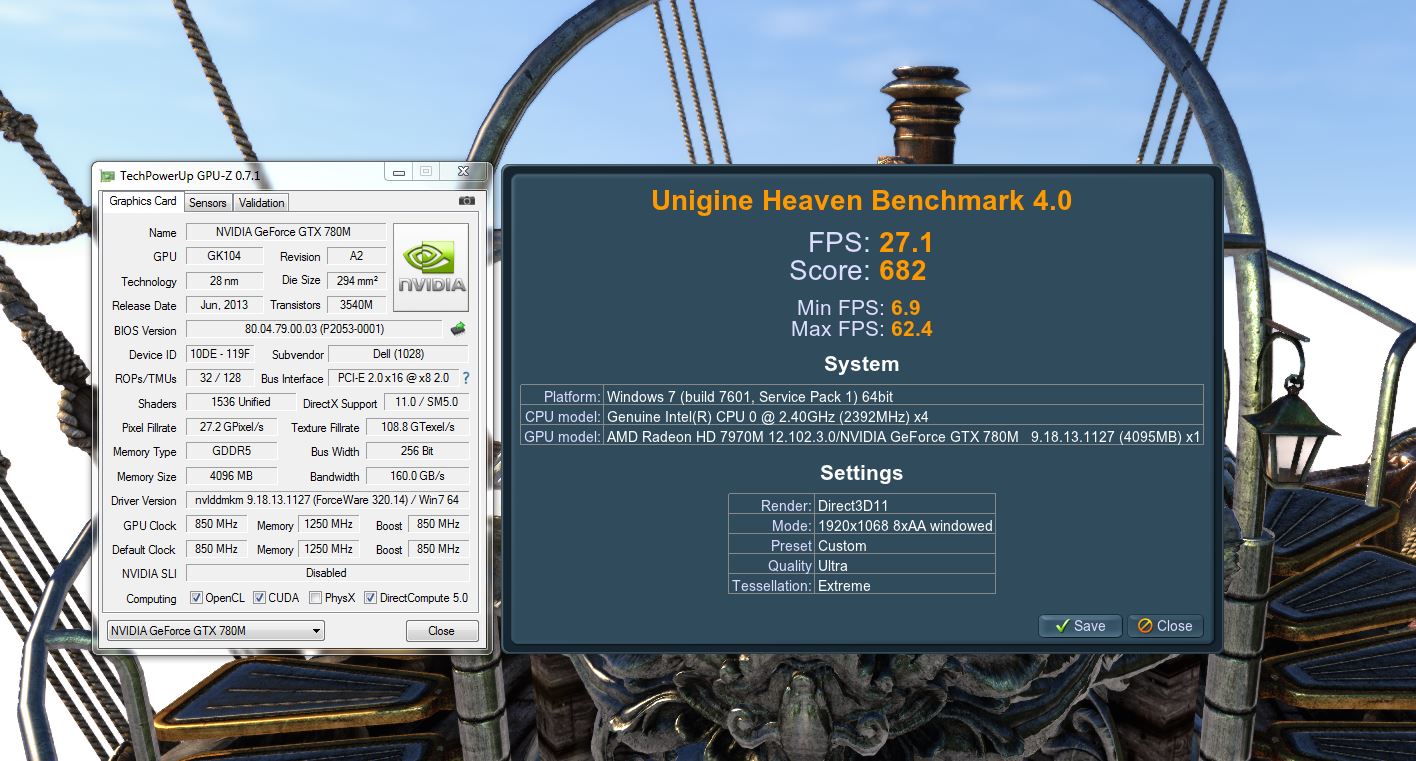Click the GPU-Z title bar app icon
Screen dimensions: 1416x761
(107, 175)
